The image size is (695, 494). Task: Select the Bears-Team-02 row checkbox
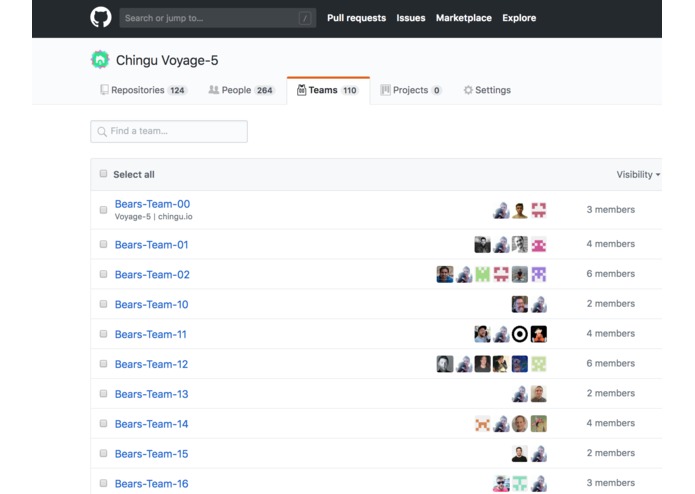point(103,274)
